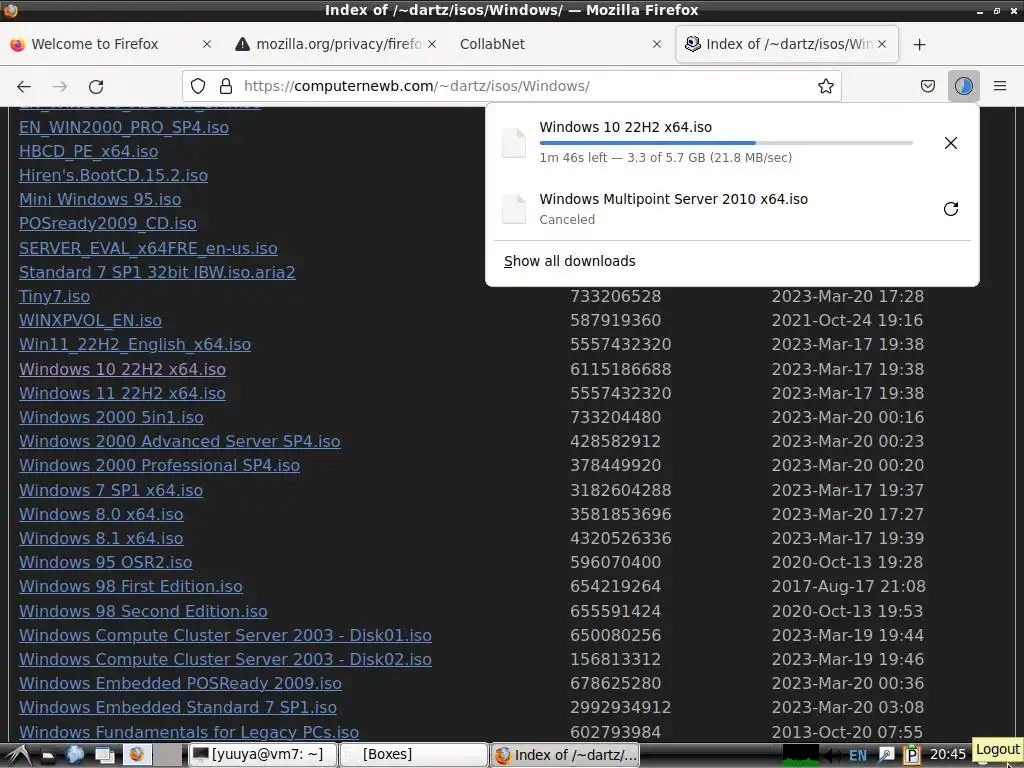Open Tiny7.iso link

[x=54, y=296]
